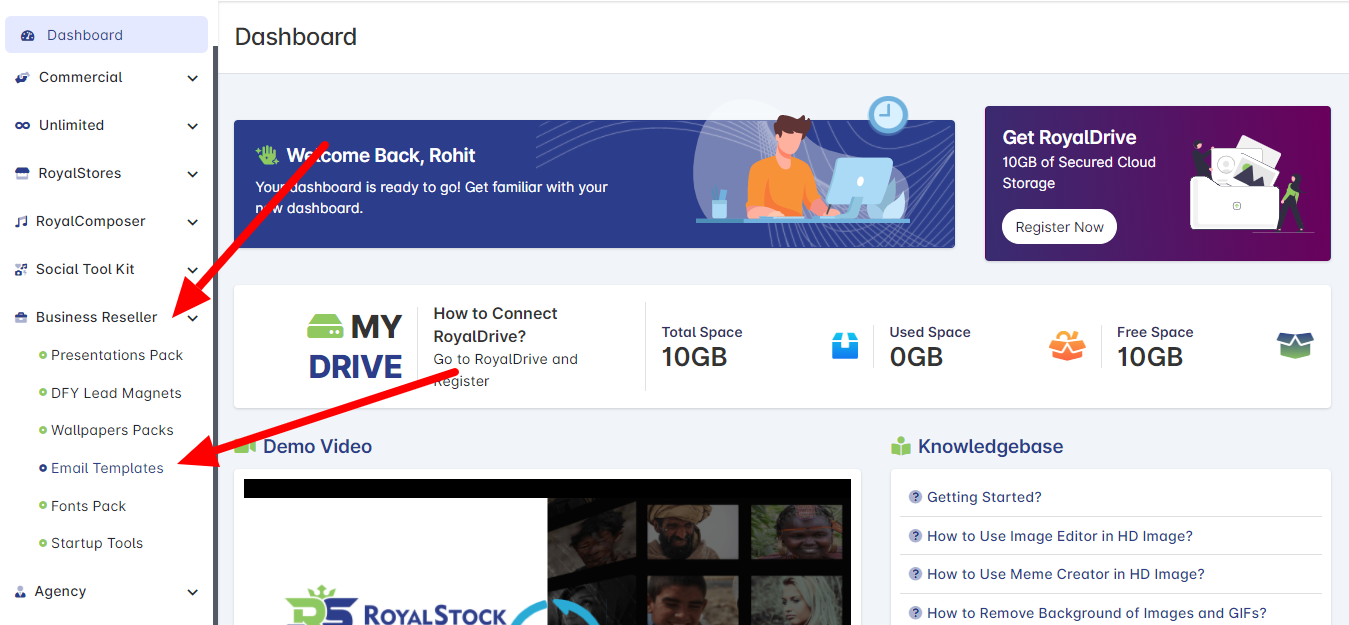Click the Get RoyalDrive promo banner

pos(1157,184)
